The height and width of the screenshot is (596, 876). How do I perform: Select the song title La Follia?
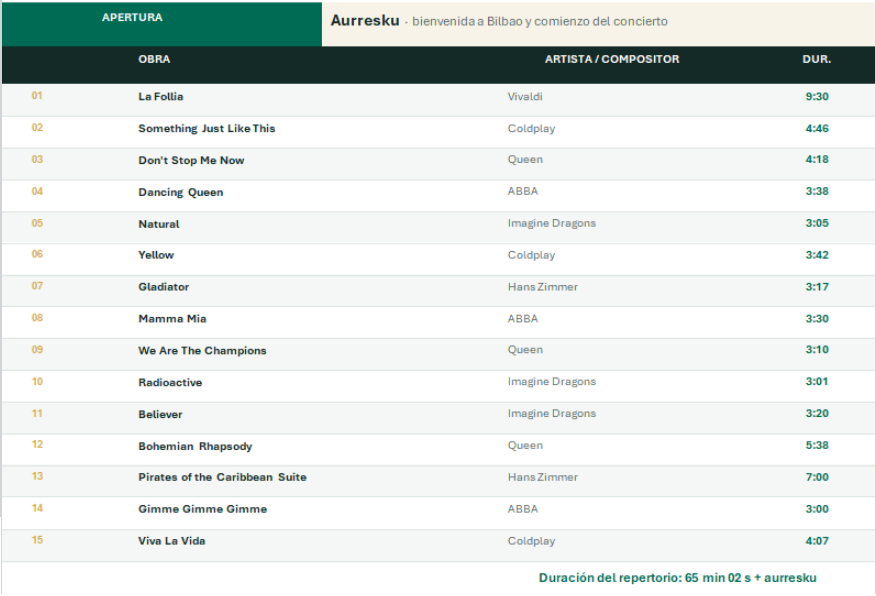pyautogui.click(x=161, y=97)
